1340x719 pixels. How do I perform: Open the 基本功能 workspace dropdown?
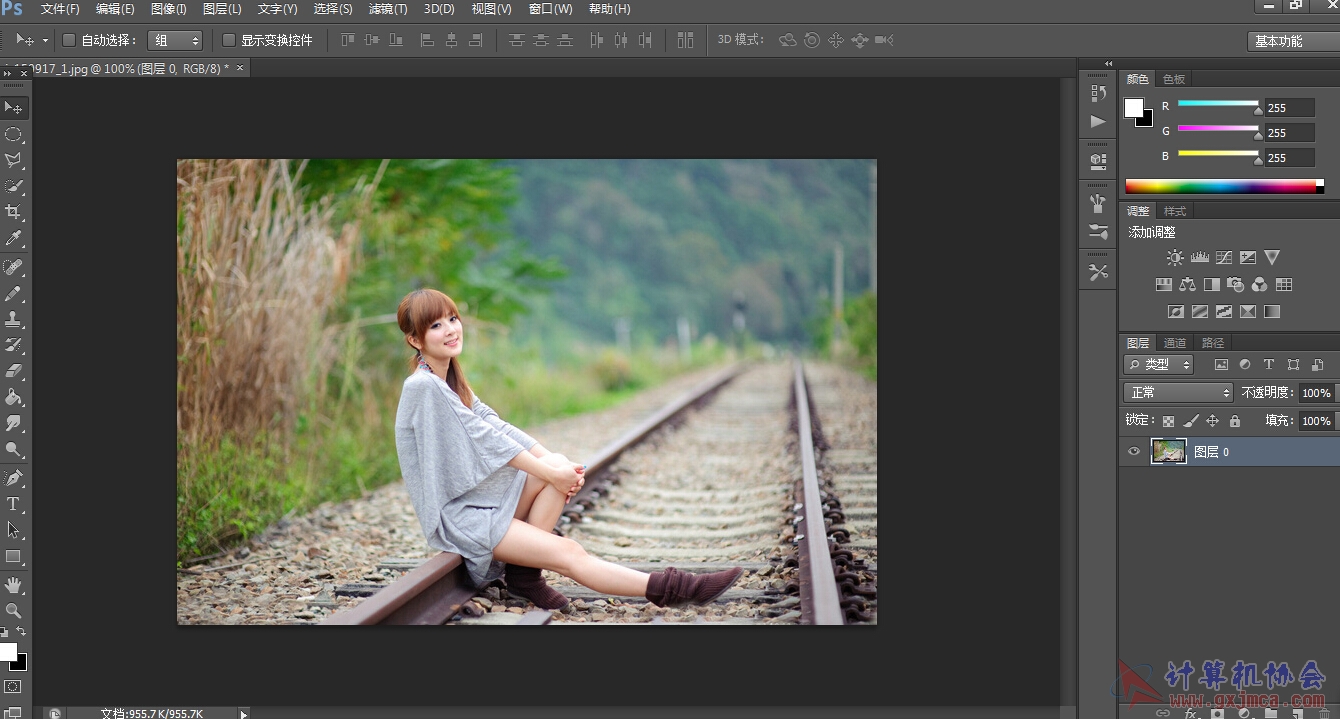click(x=1293, y=41)
